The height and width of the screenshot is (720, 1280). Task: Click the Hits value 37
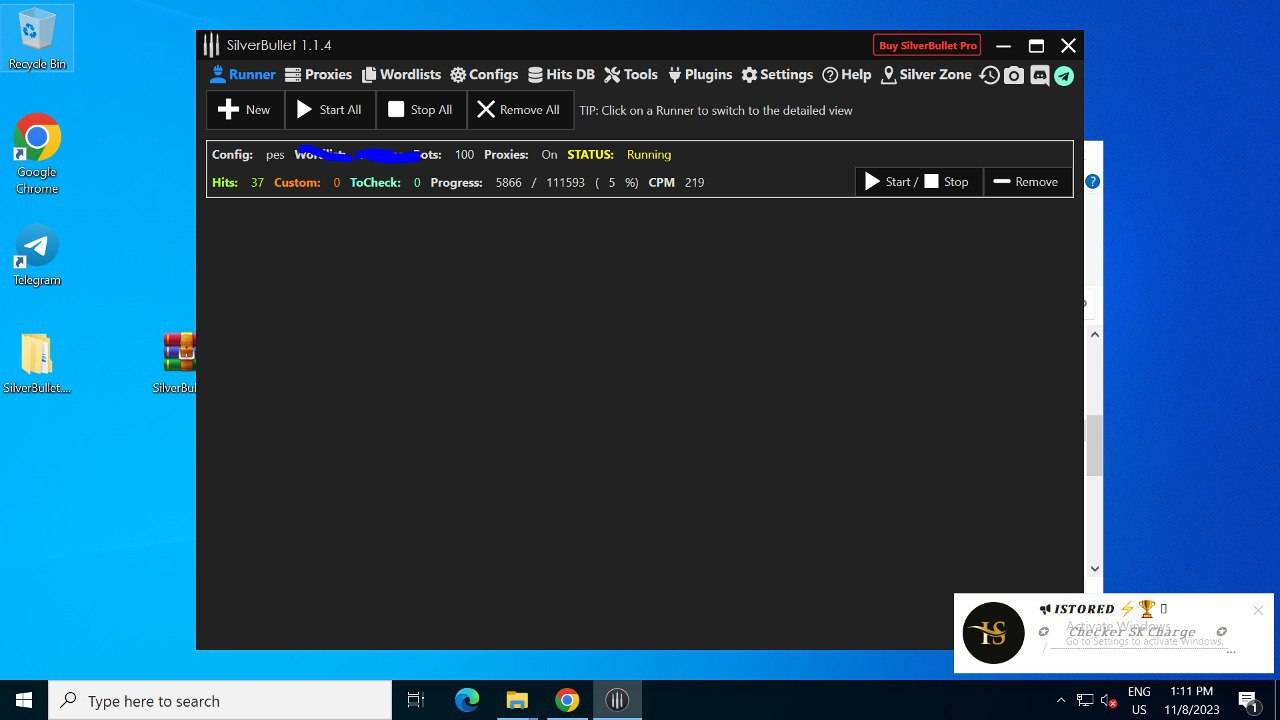click(x=257, y=183)
